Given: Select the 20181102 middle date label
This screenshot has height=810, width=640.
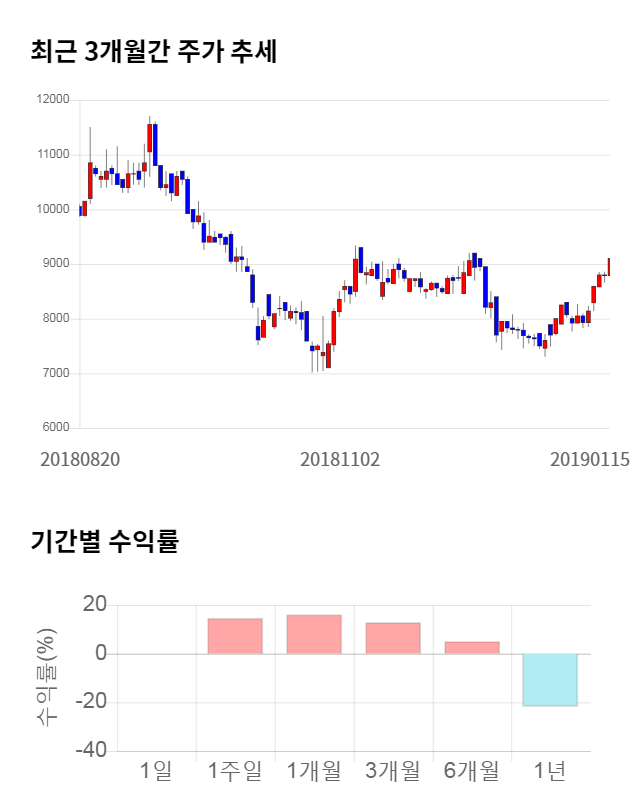Looking at the screenshot, I should [340, 459].
